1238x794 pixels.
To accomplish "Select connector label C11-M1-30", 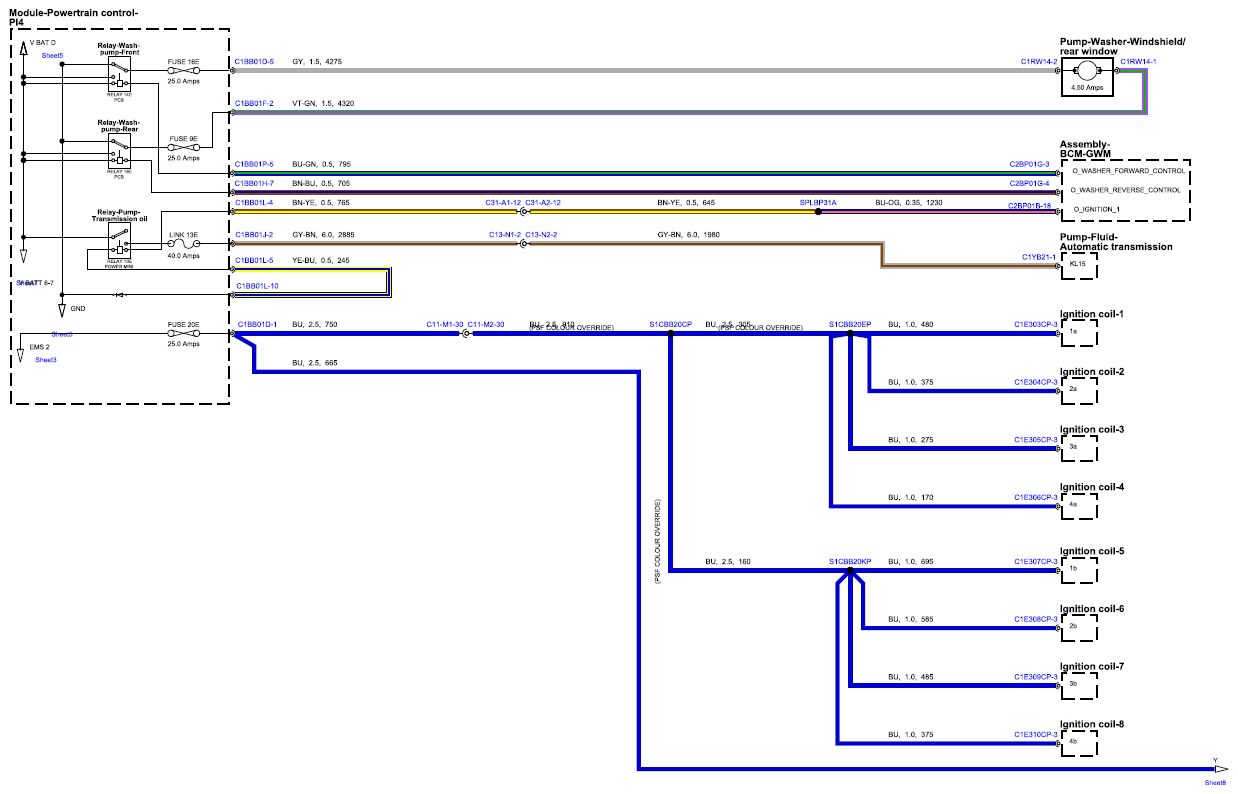I will coord(445,325).
